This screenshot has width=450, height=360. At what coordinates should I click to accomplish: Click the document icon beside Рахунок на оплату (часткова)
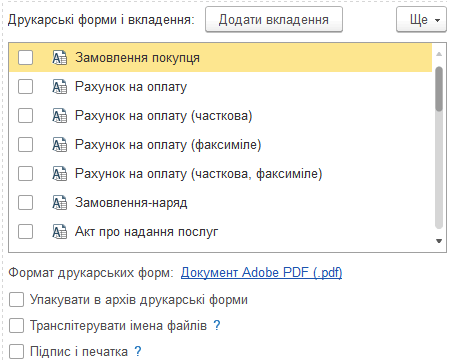[60, 116]
